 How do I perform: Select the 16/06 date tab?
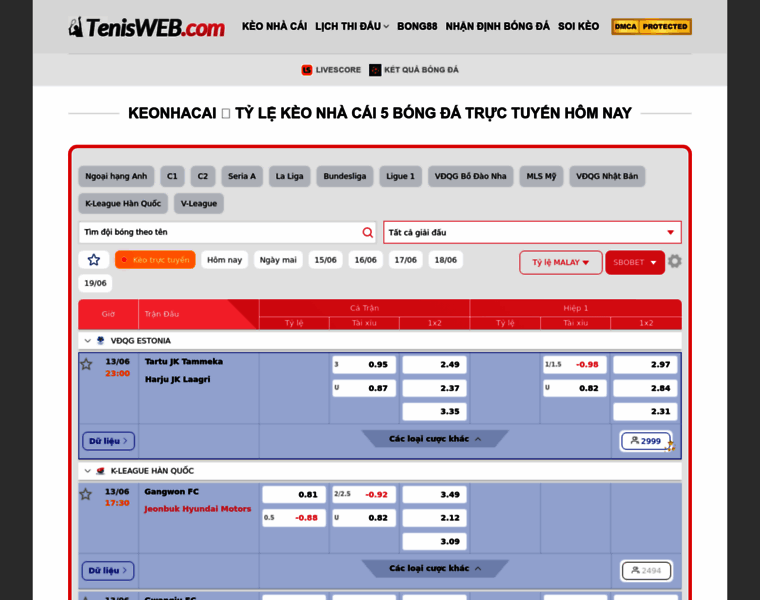[x=365, y=260]
